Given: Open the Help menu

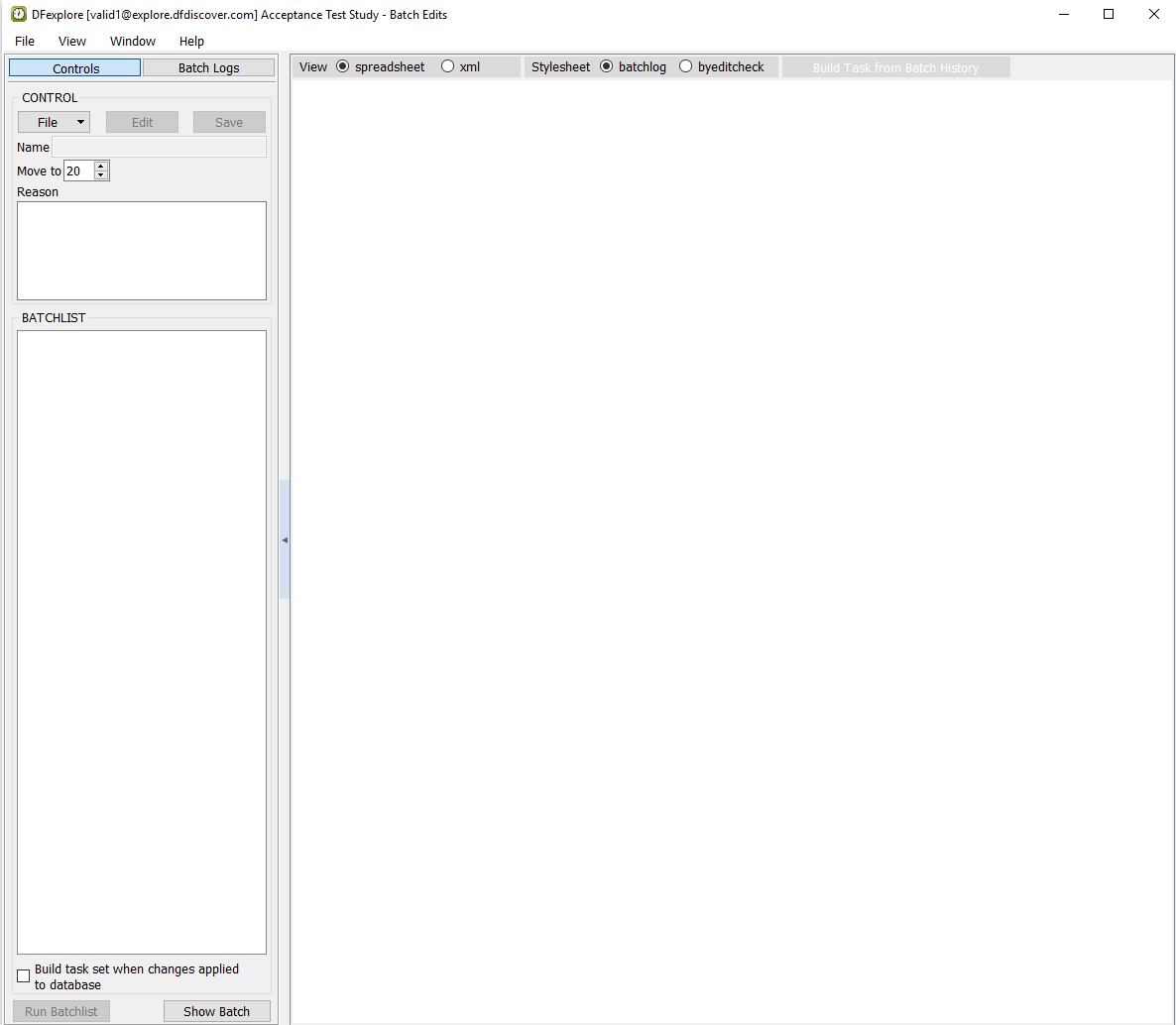Looking at the screenshot, I should (191, 41).
